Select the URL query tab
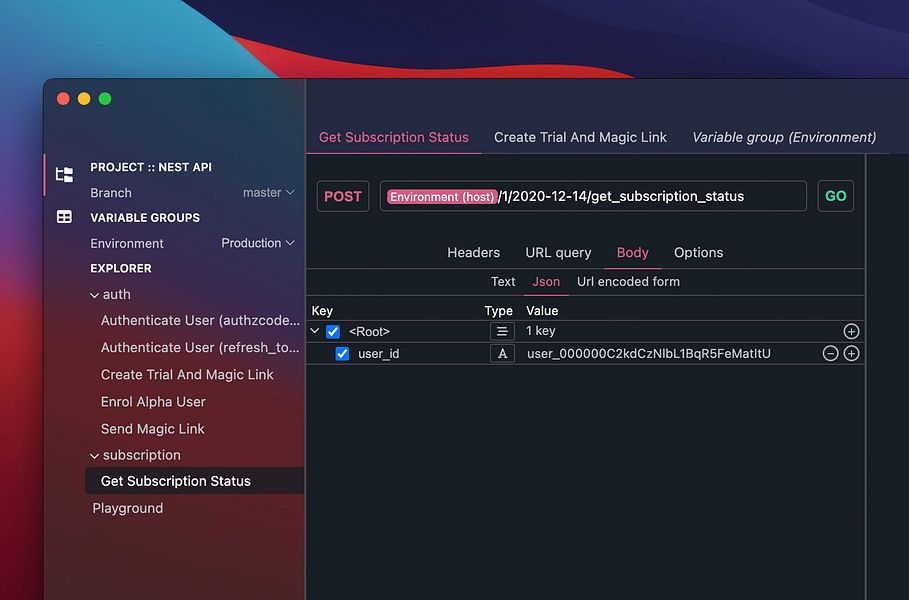This screenshot has height=600, width=909. pyautogui.click(x=558, y=253)
